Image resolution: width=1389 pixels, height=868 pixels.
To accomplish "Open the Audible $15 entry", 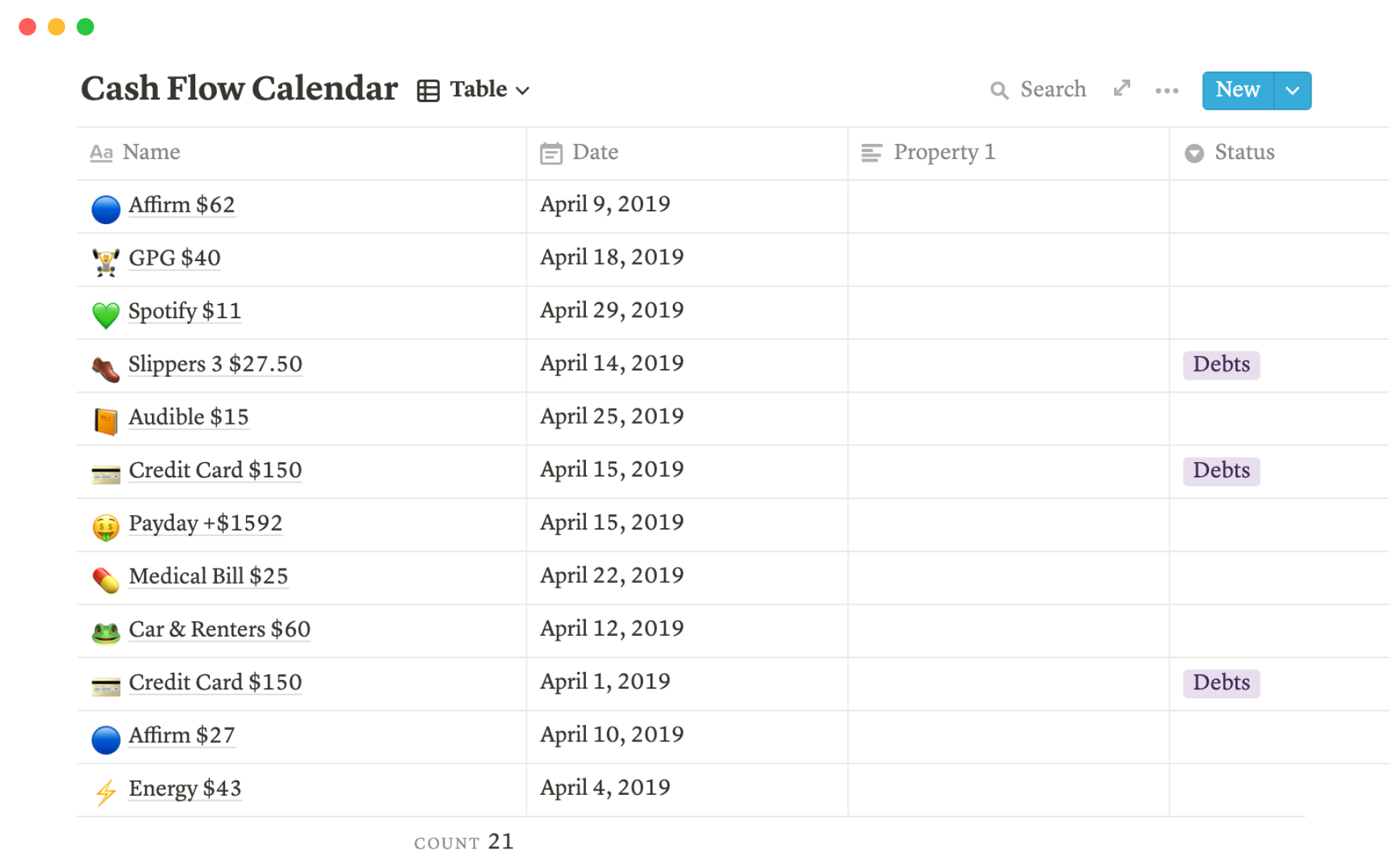I will click(x=188, y=417).
